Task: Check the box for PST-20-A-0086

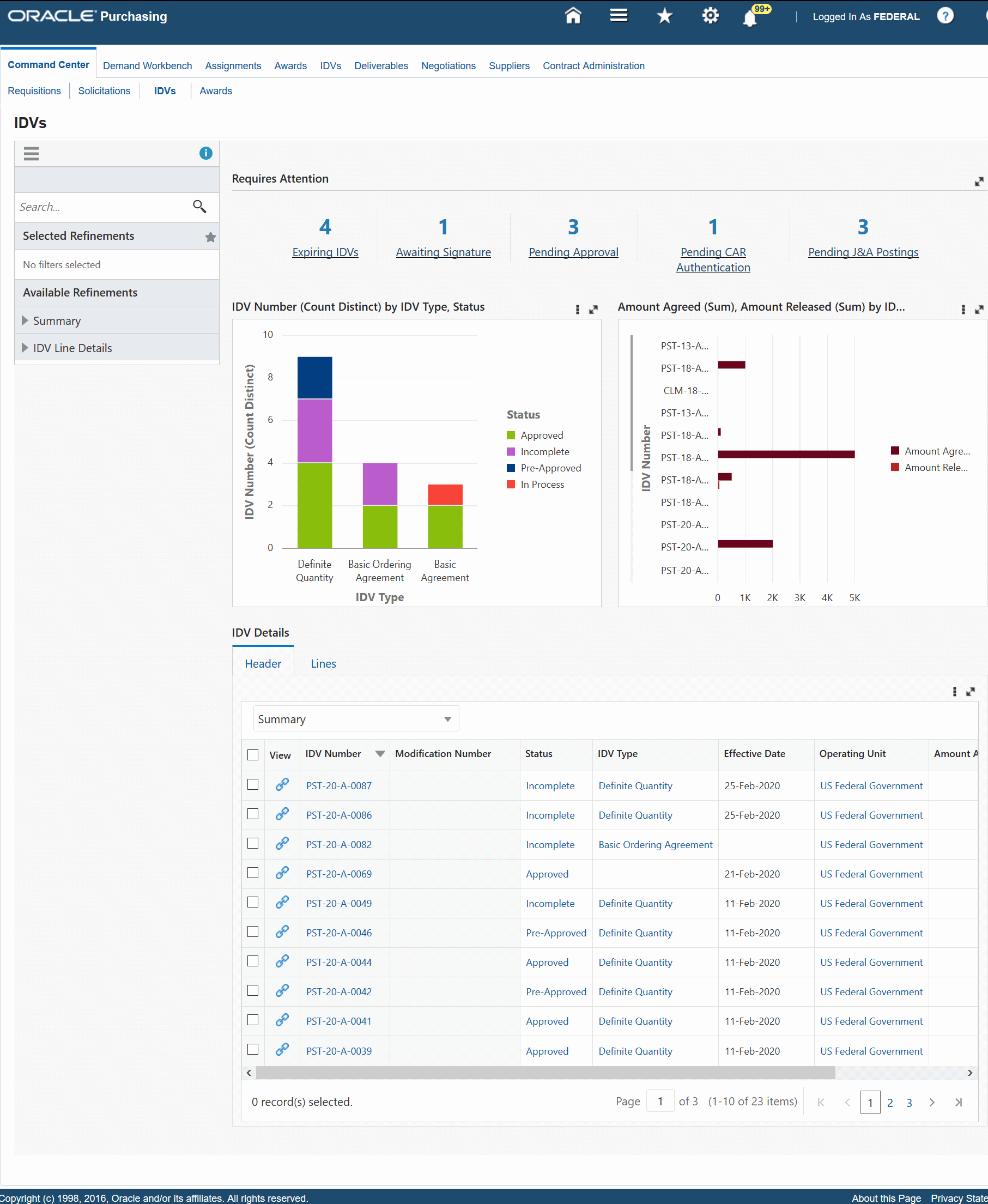Action: tap(253, 814)
